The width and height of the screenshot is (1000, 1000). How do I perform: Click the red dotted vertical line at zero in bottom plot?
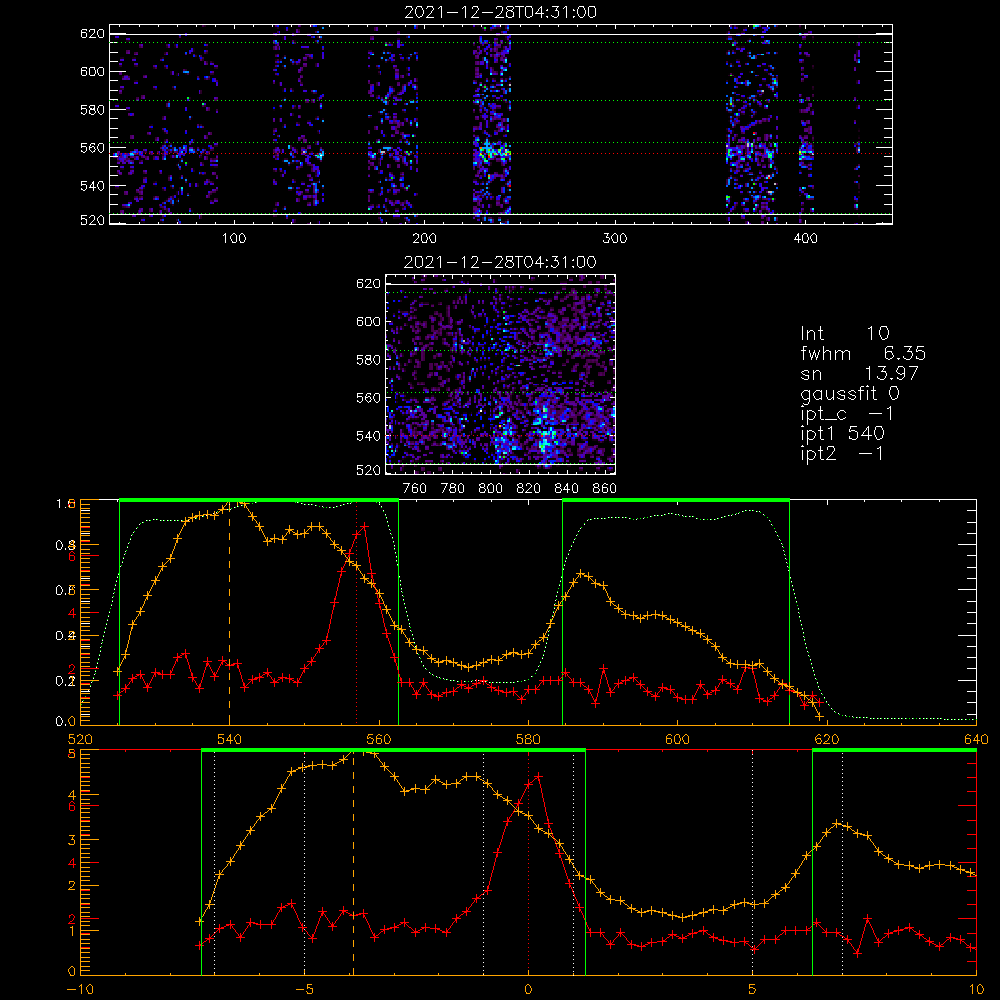click(528, 862)
